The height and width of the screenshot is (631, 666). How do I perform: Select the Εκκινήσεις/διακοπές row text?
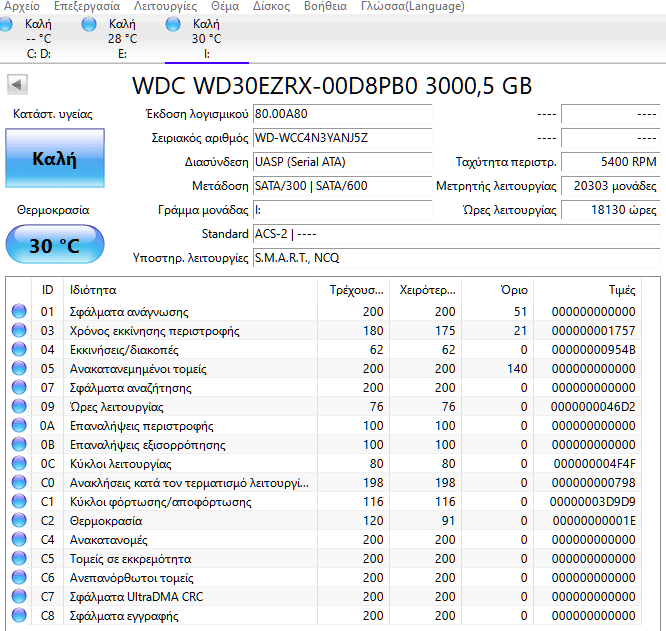124,350
